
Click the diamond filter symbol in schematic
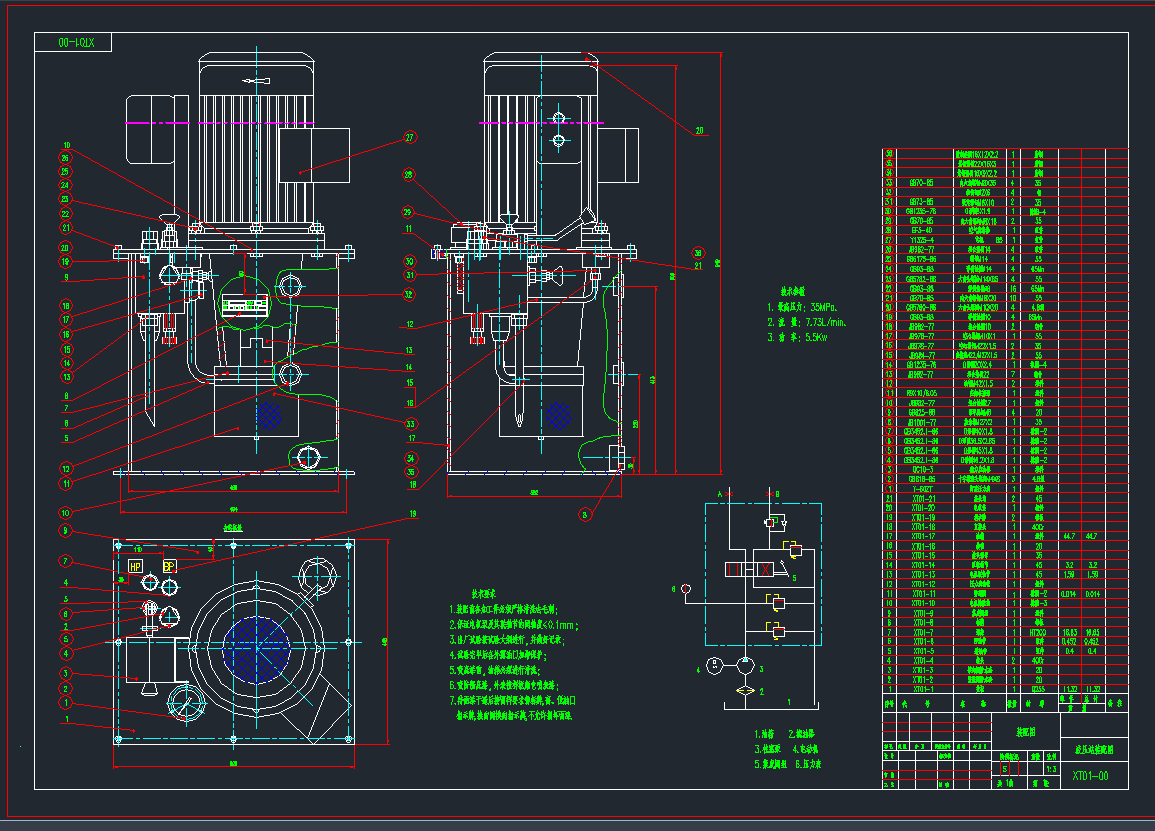pyautogui.click(x=743, y=691)
